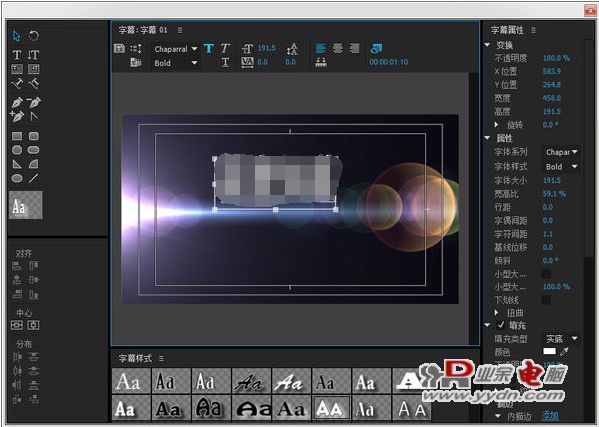Viewport: 599px width, 427px height.
Task: Expand the 扭曲 distort section
Action: [496, 312]
